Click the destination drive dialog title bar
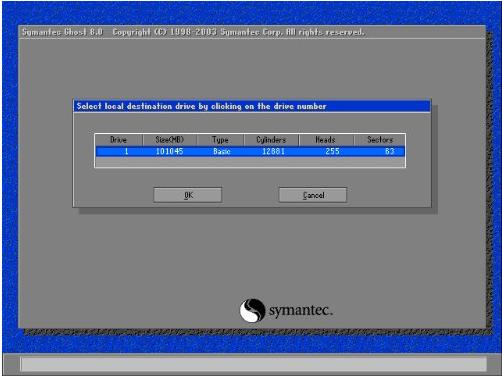This screenshot has height=376, width=502. [x=252, y=106]
